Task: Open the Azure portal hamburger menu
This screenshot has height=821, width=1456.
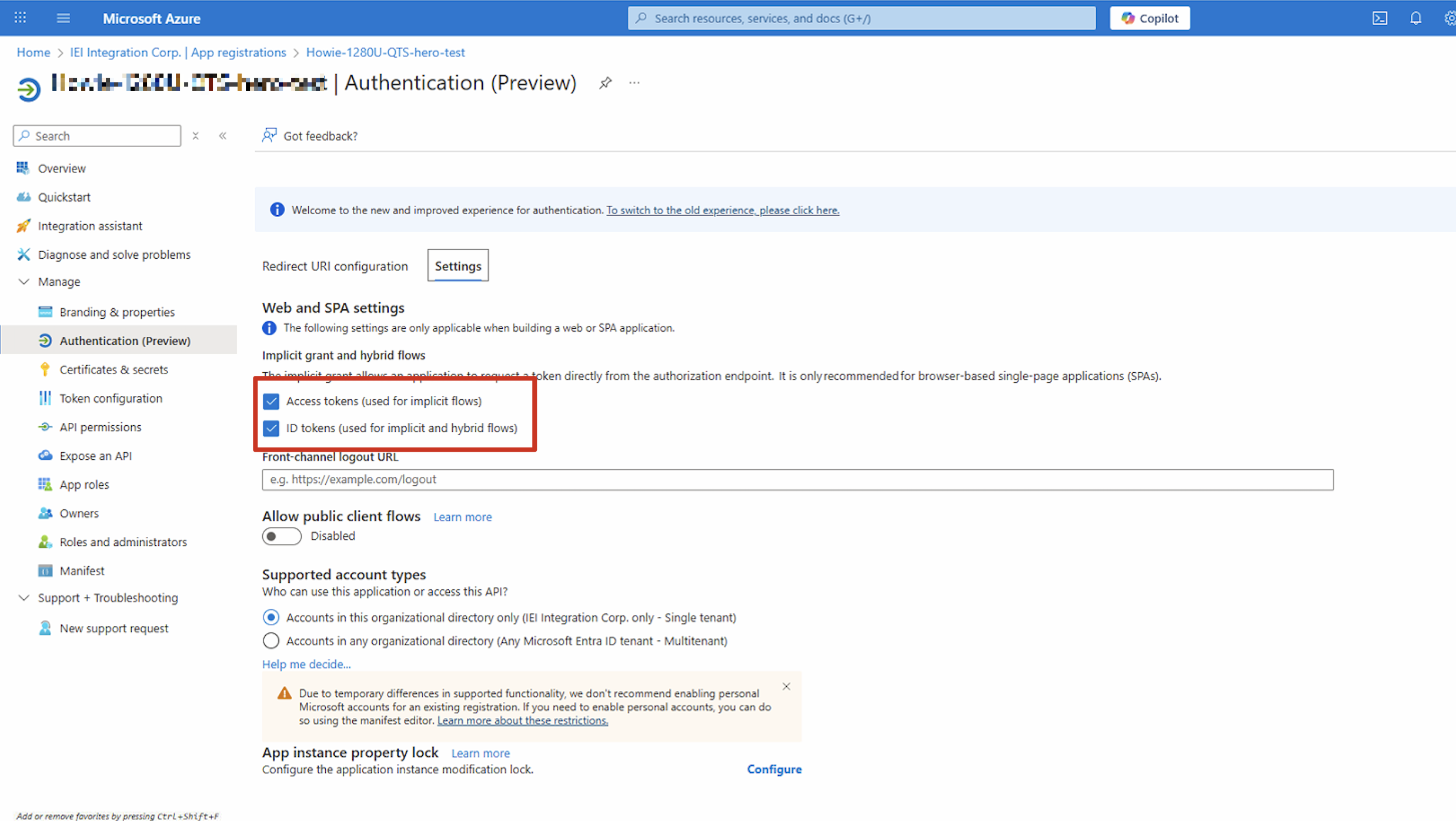Action: coord(63,18)
